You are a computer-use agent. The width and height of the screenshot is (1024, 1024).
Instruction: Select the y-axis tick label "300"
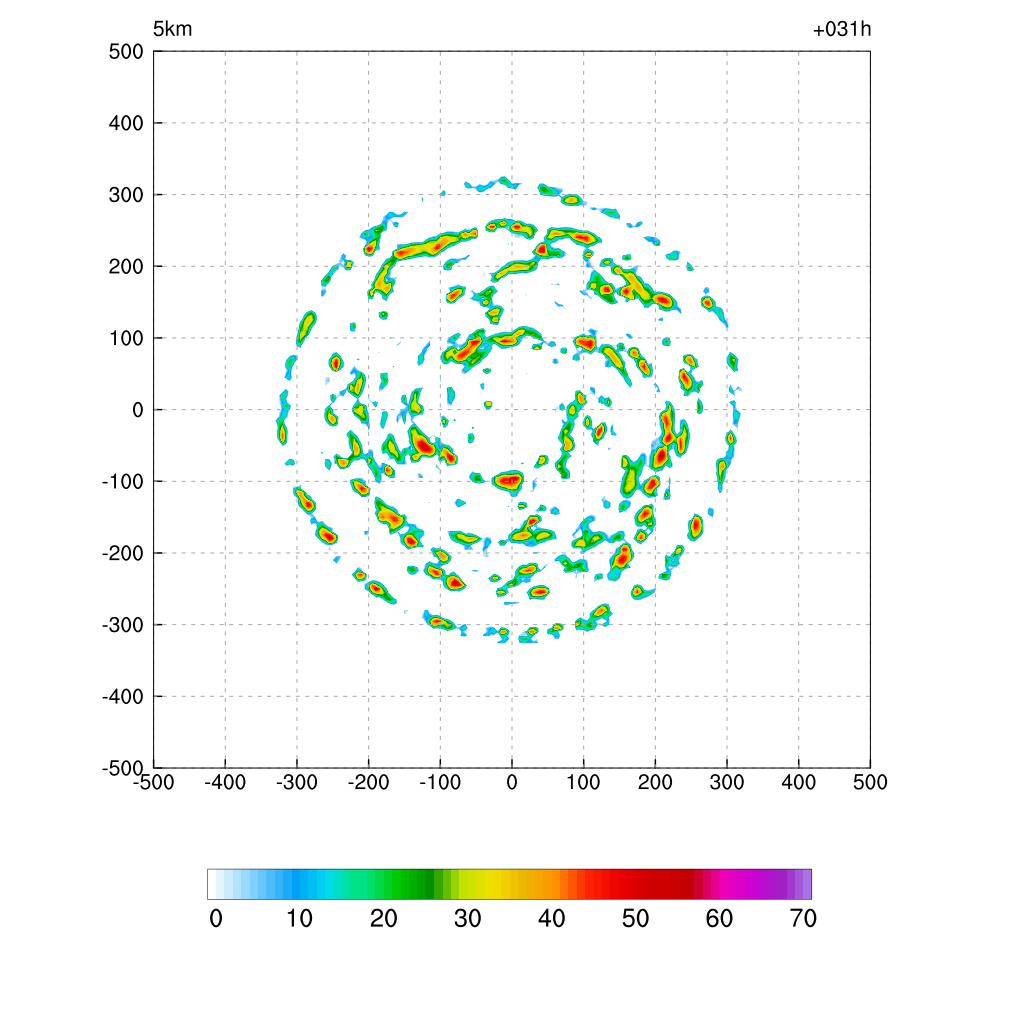126,195
